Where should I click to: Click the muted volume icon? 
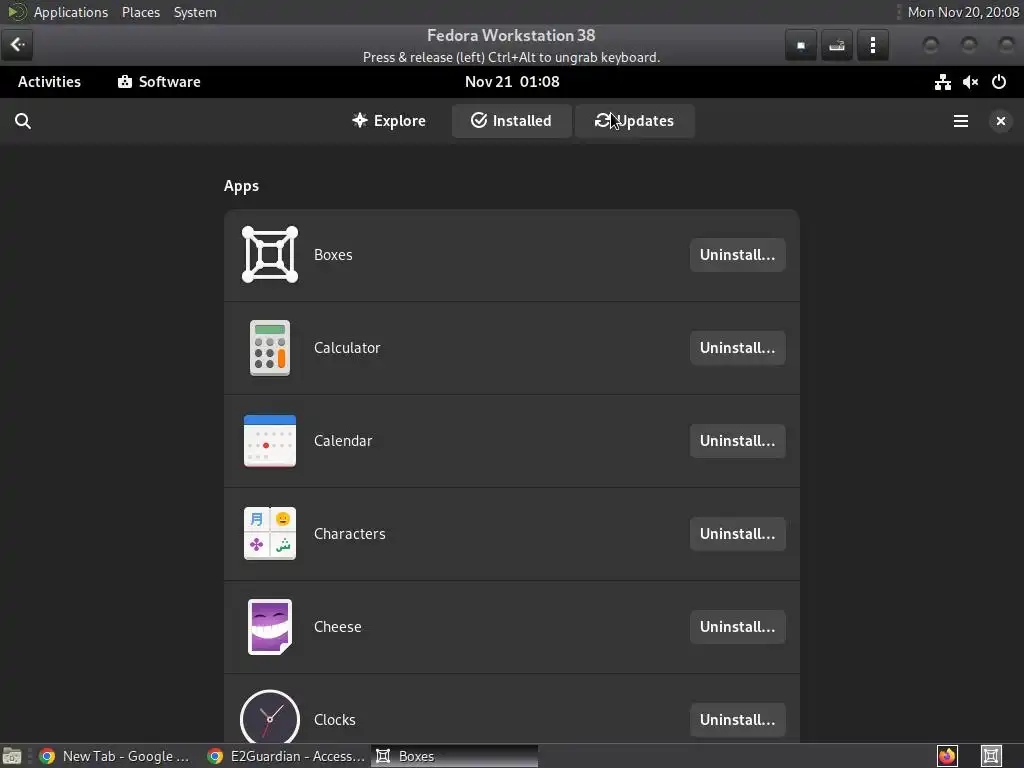tap(970, 82)
